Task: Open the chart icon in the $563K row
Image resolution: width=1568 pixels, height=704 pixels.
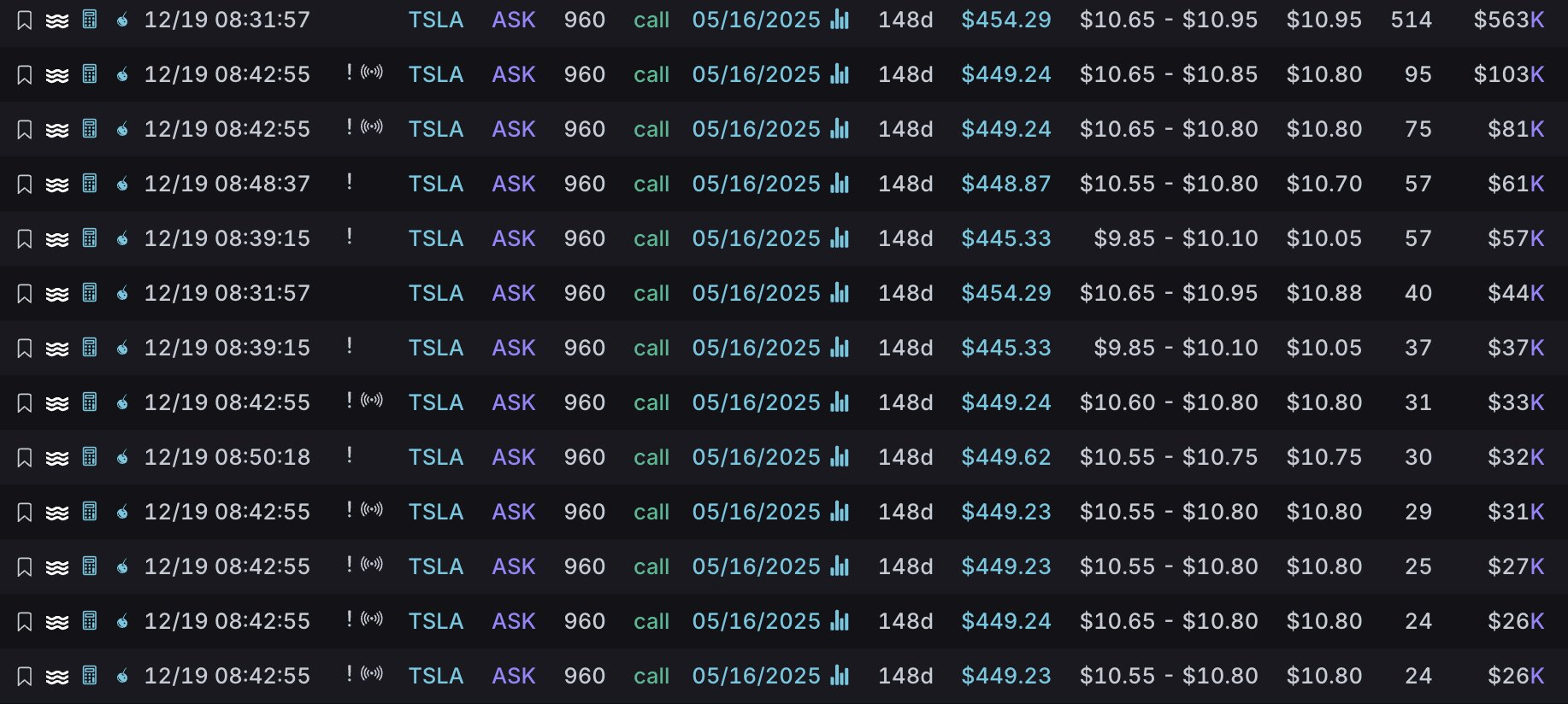Action: tap(840, 19)
